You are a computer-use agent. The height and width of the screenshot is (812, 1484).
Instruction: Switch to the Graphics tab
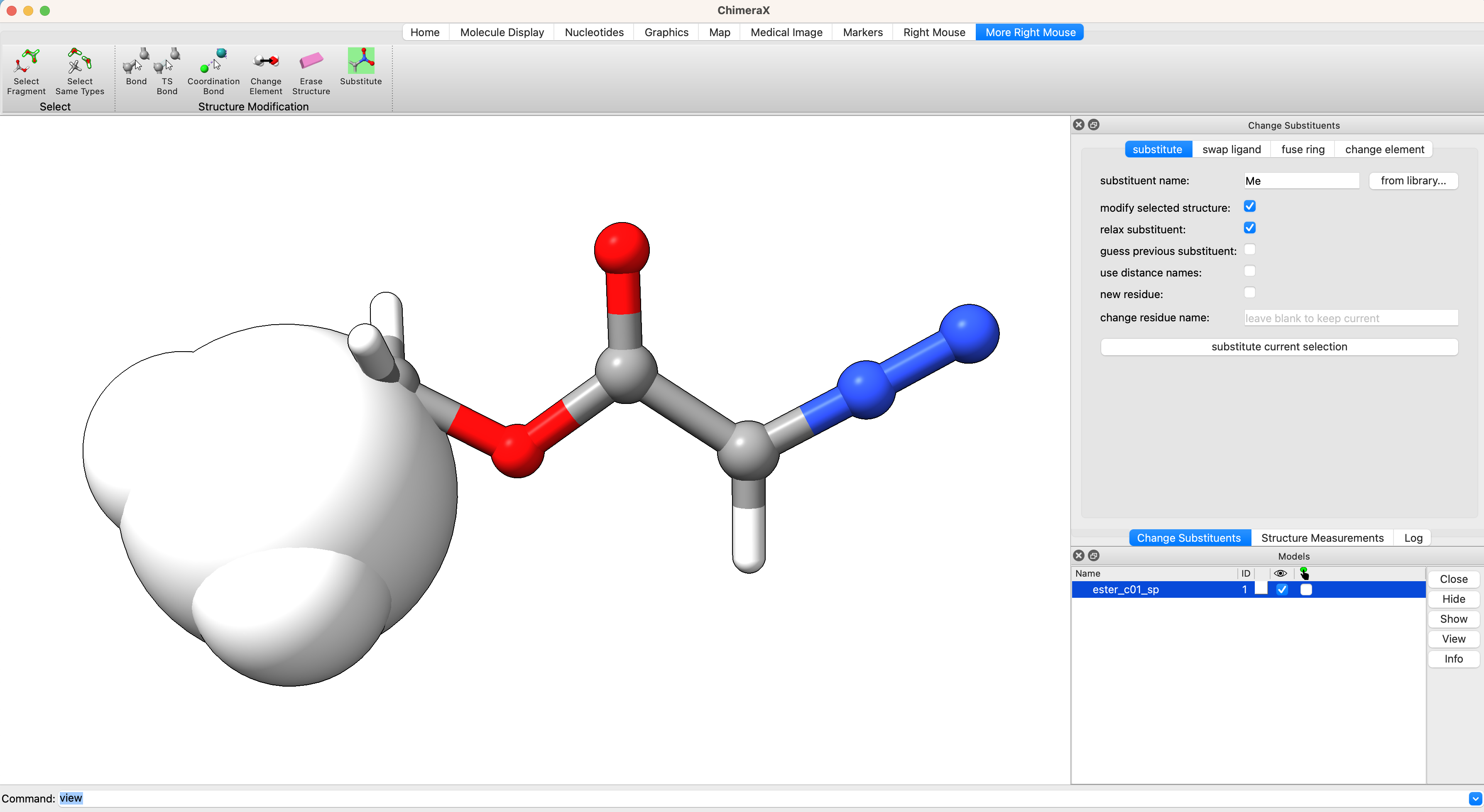[x=666, y=32]
